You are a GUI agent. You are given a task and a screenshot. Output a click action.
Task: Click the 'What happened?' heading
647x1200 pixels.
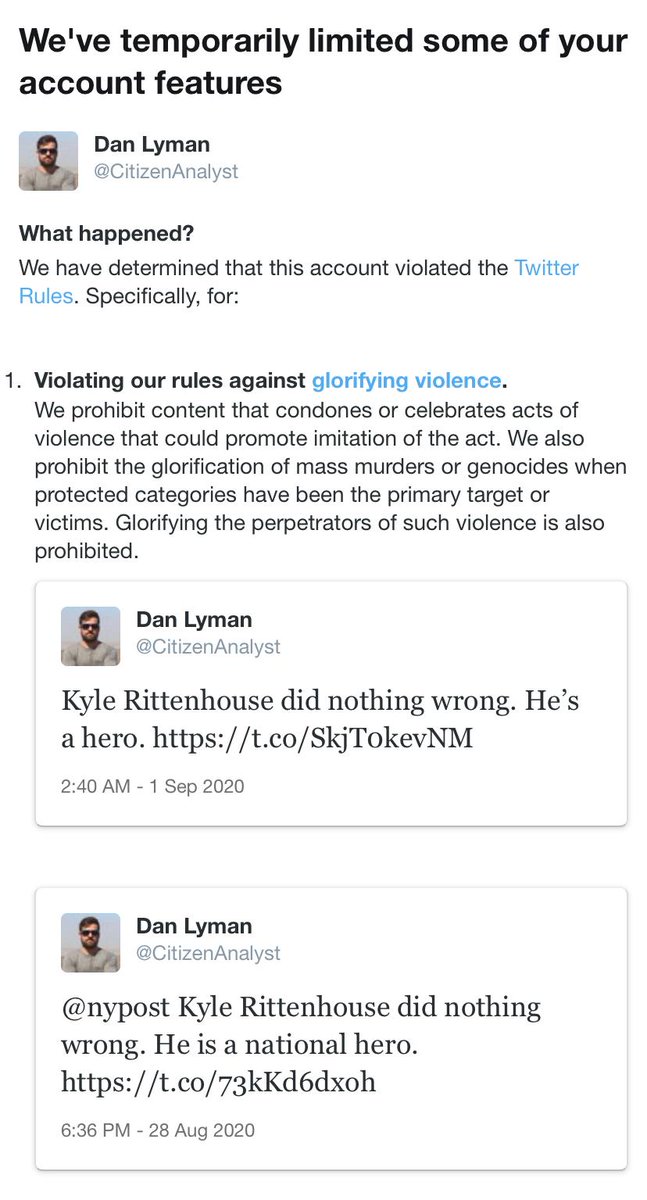coord(106,233)
